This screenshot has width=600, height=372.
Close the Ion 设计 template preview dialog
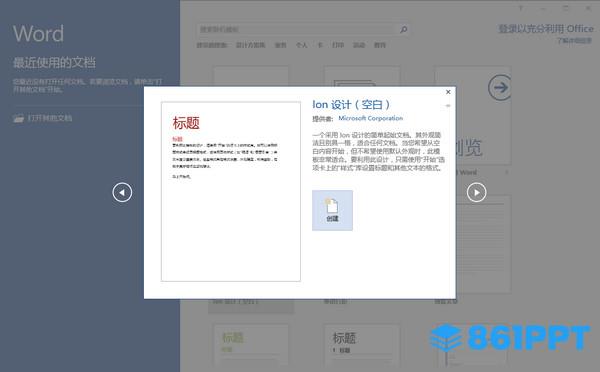448,92
